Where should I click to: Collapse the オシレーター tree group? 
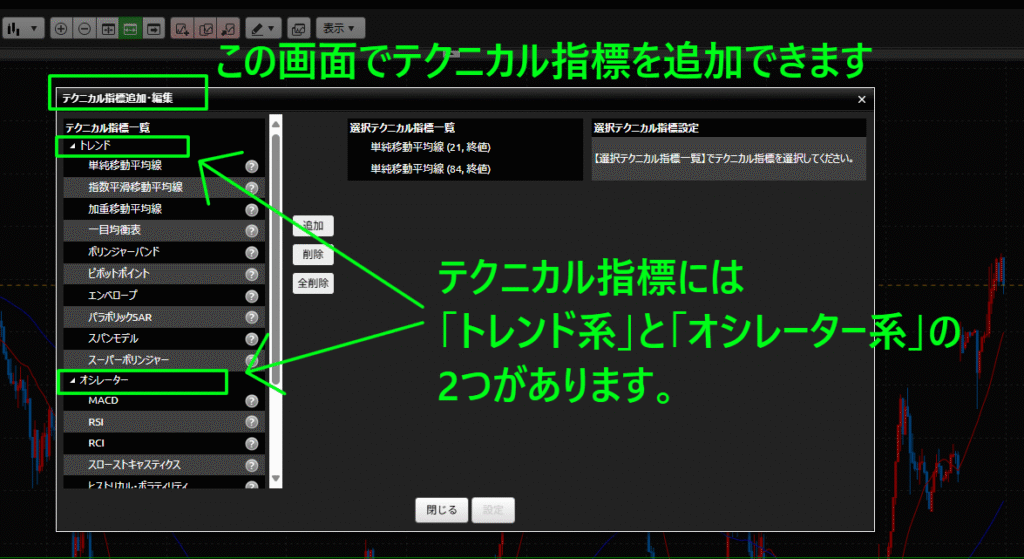[72, 381]
